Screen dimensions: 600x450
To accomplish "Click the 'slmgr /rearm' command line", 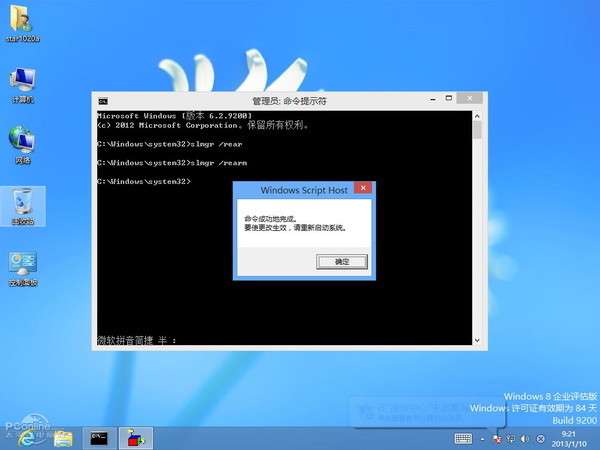I will pyautogui.click(x=172, y=163).
